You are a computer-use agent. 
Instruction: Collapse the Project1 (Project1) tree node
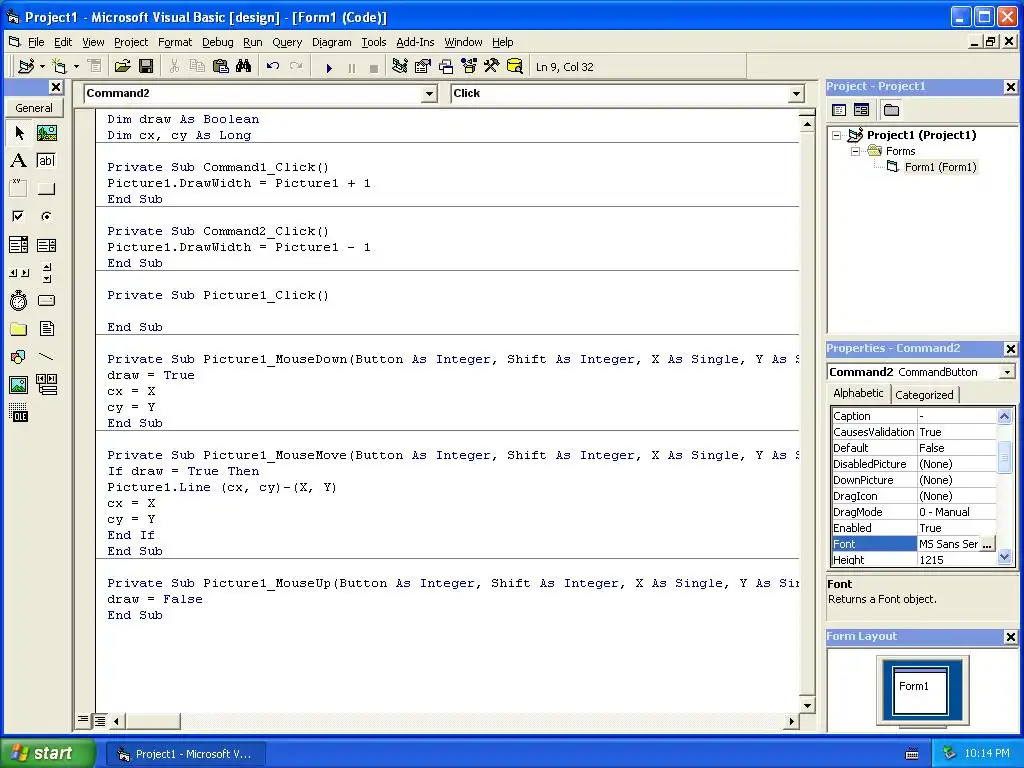tap(837, 135)
